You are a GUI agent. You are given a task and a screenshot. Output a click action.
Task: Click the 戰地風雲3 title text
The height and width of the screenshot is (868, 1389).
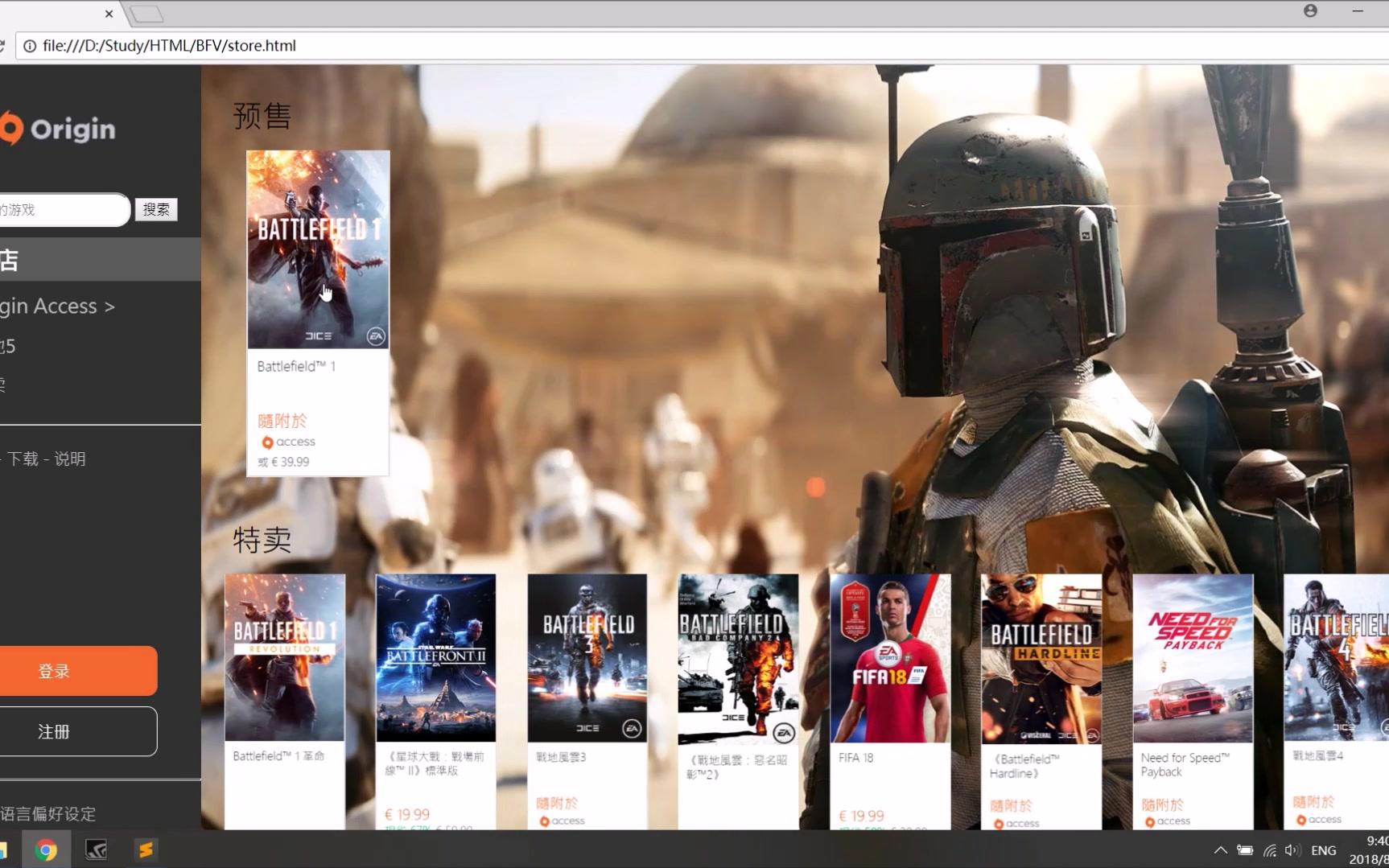[561, 757]
